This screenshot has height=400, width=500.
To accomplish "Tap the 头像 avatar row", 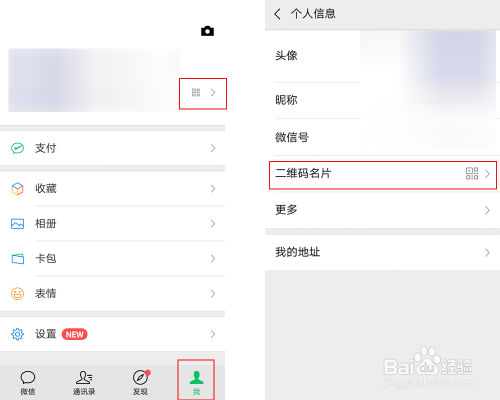I will coord(383,56).
